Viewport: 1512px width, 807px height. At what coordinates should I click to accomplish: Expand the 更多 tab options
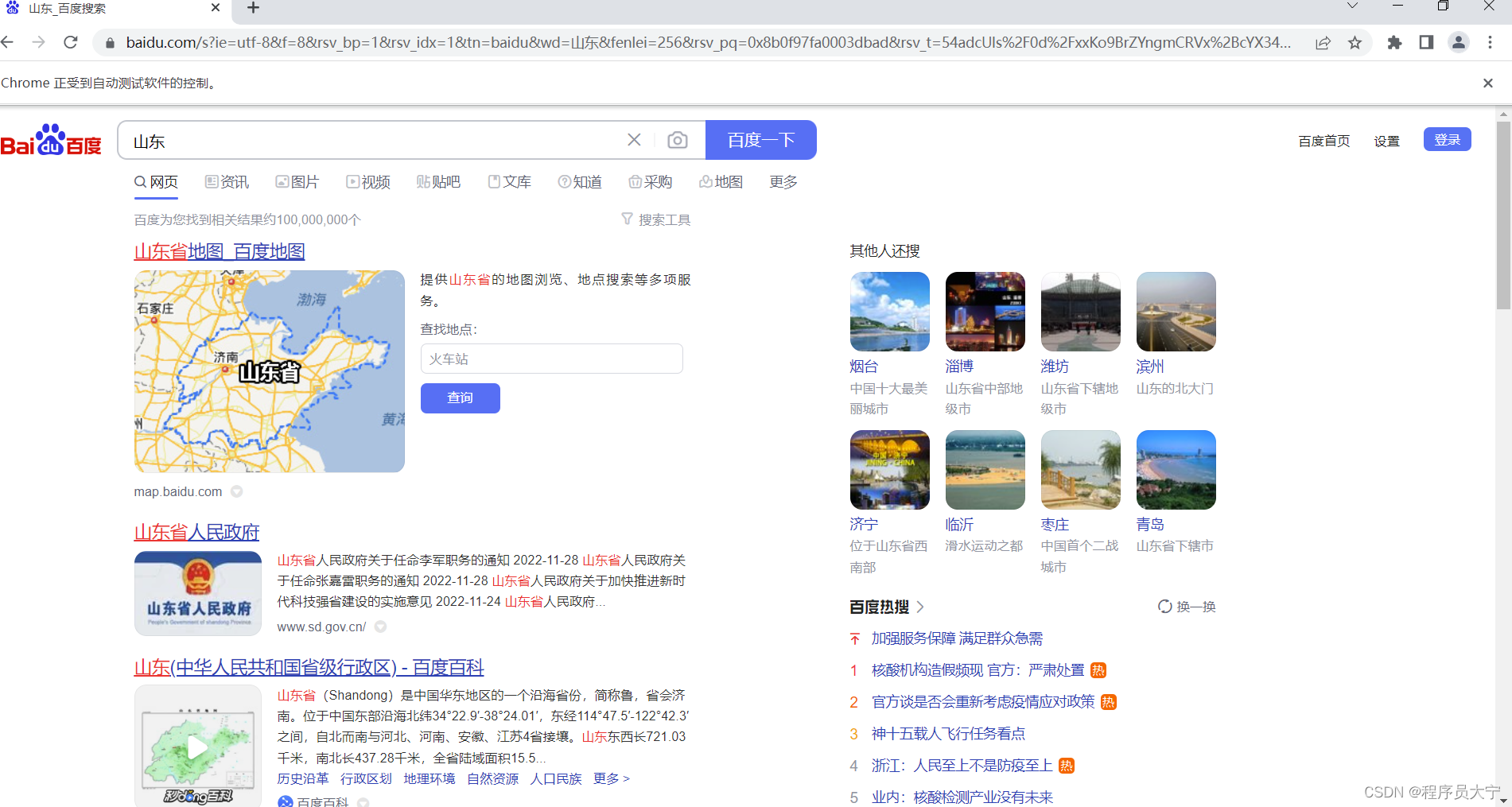click(783, 182)
